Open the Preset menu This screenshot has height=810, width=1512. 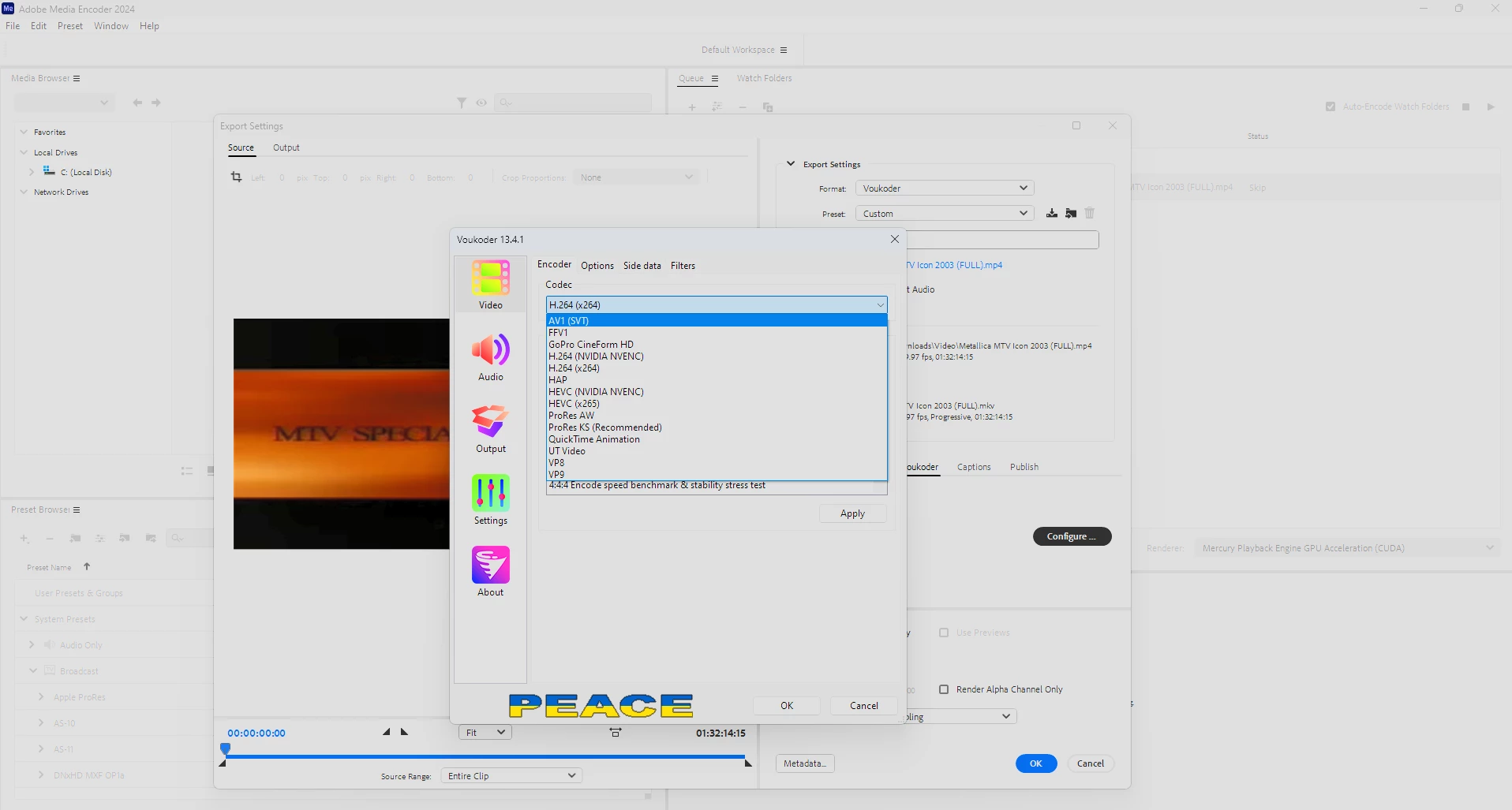pos(70,26)
